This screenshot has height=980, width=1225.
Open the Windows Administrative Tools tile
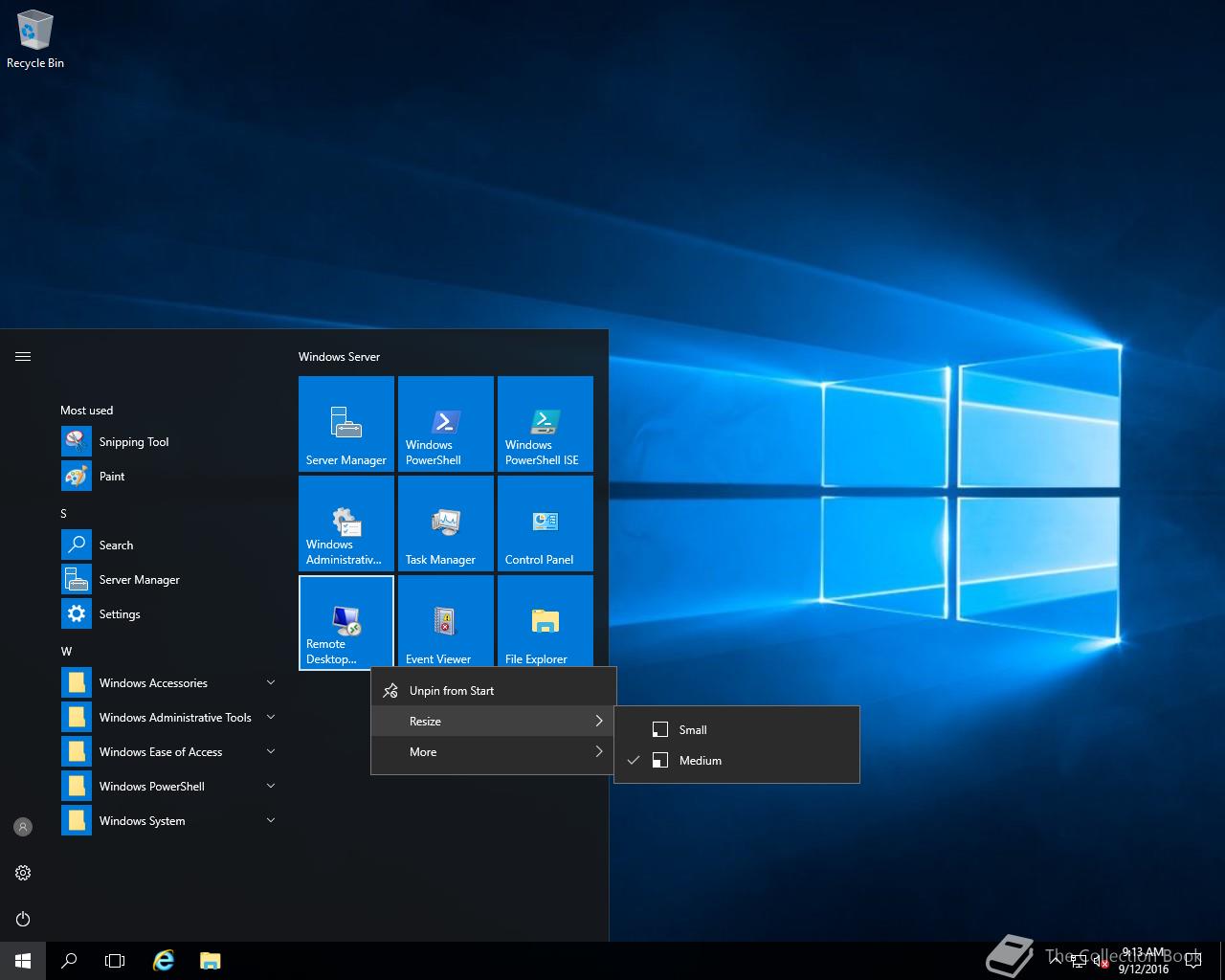tap(346, 523)
